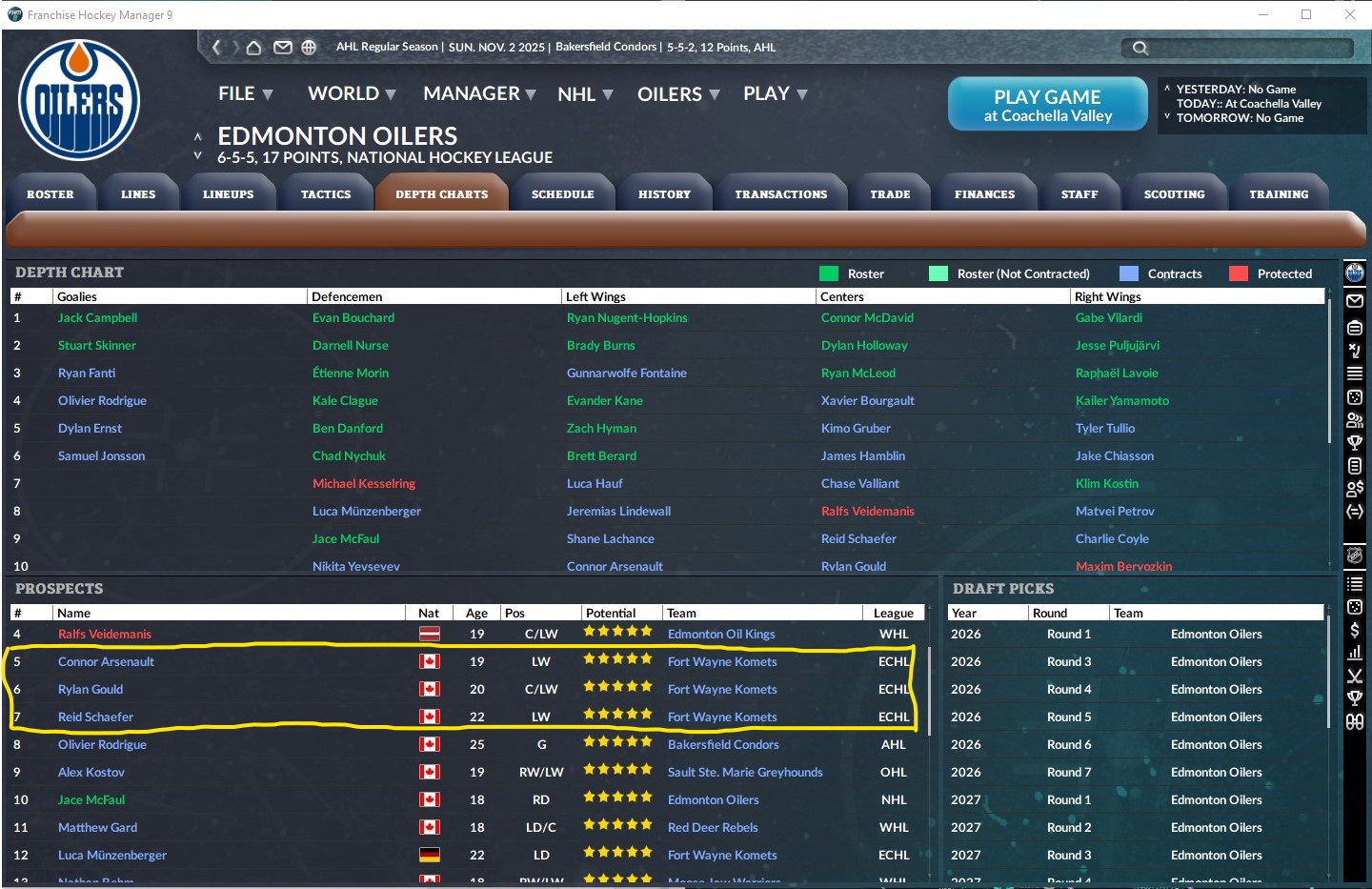Click the red Protected legend swatch
1372x889 pixels.
coord(1238,274)
